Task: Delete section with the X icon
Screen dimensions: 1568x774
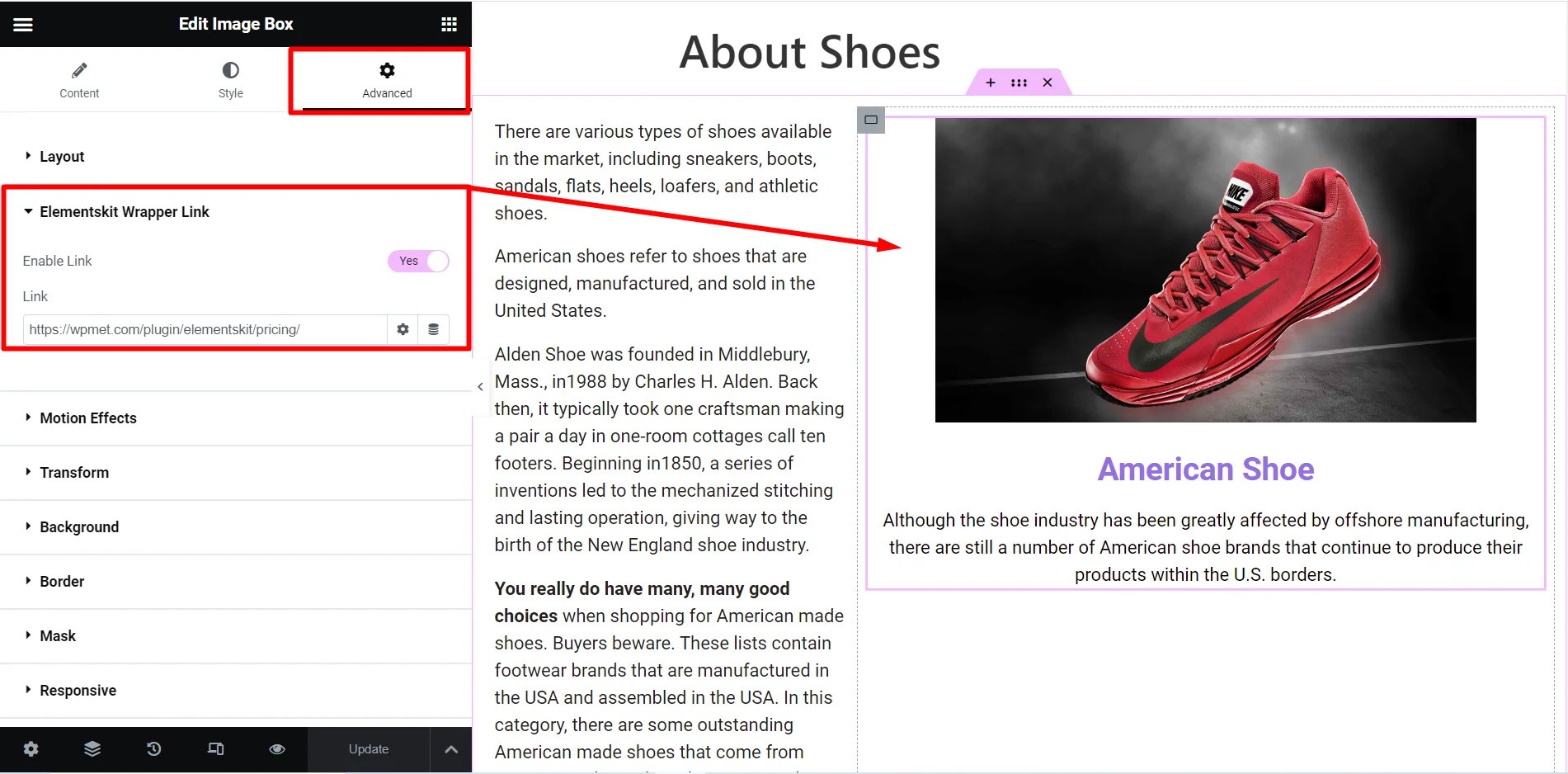Action: tap(1047, 83)
